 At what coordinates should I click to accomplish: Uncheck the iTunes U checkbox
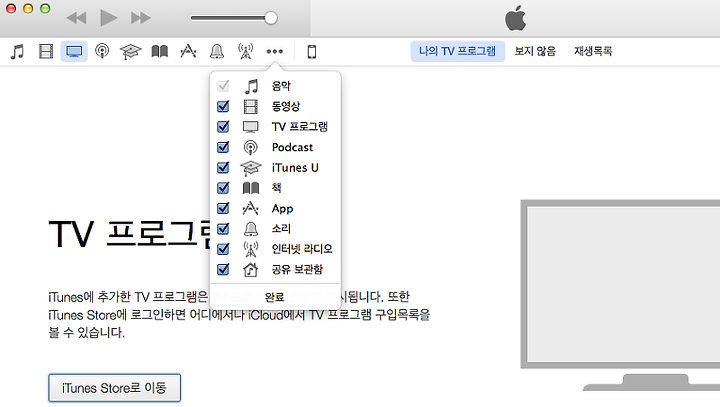223,167
